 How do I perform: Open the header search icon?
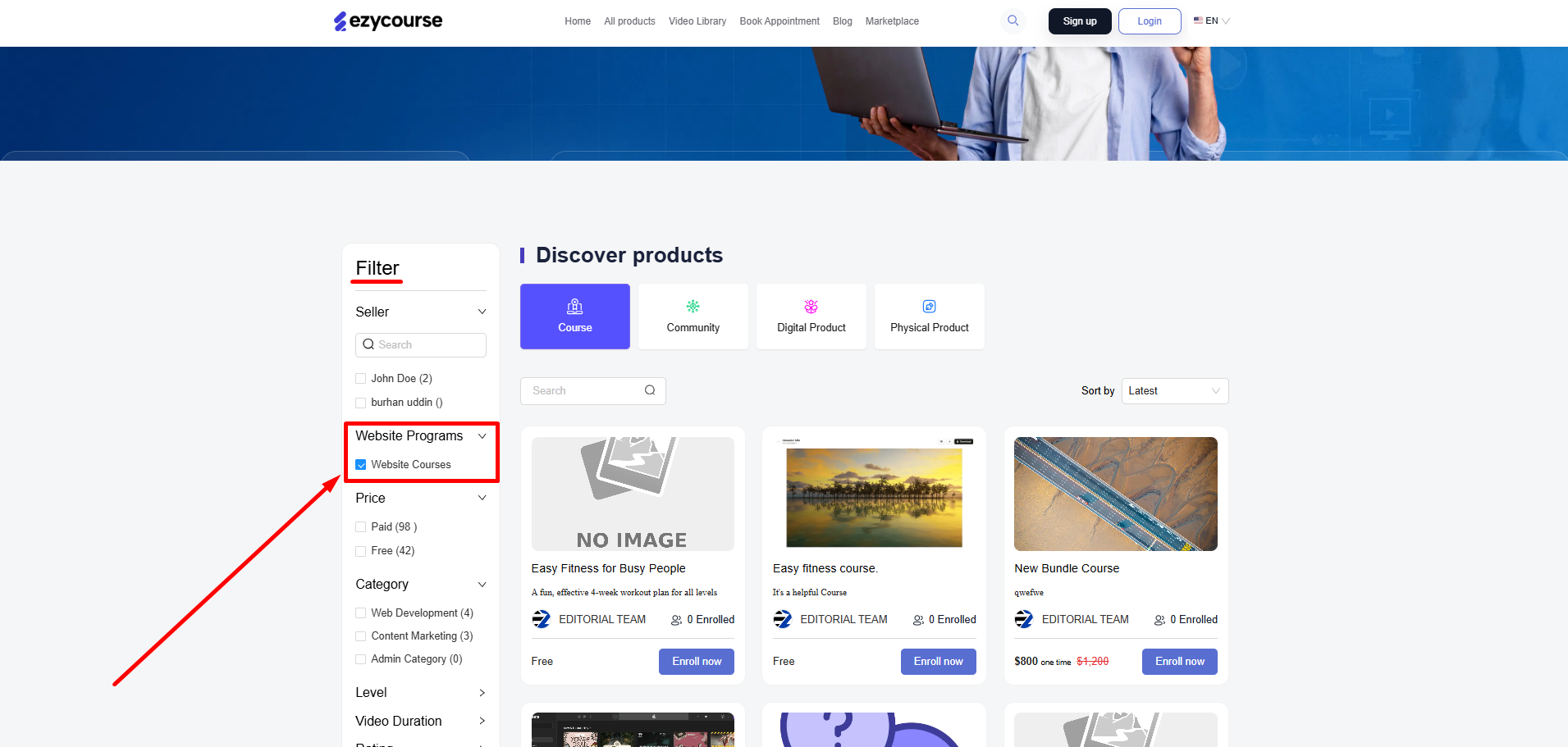pyautogui.click(x=1013, y=20)
